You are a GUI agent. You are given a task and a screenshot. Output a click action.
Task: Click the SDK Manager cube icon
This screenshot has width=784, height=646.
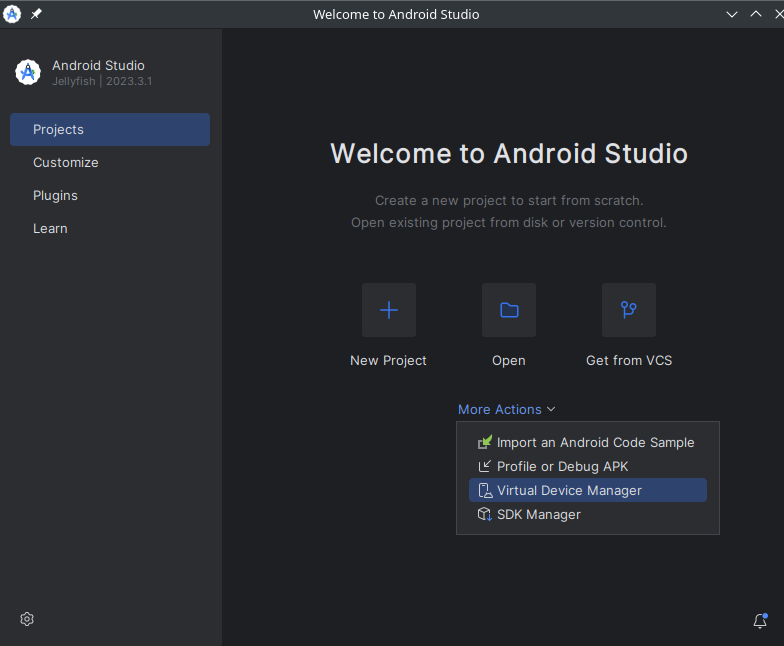click(x=485, y=514)
